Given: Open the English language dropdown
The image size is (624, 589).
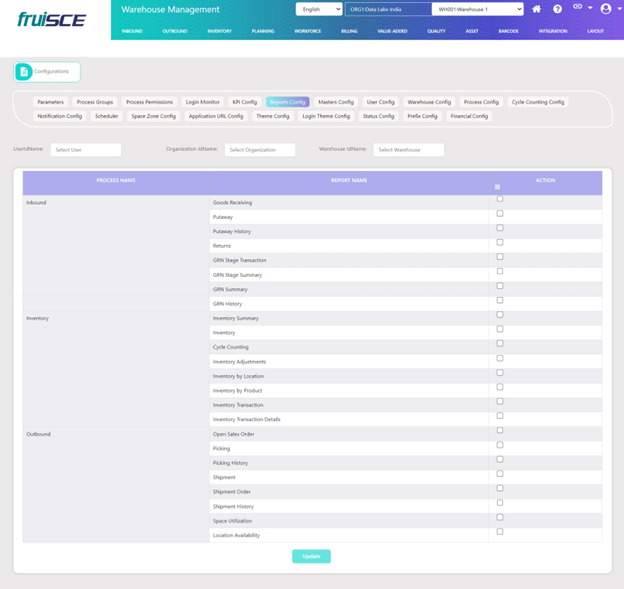Looking at the screenshot, I should tap(319, 9).
